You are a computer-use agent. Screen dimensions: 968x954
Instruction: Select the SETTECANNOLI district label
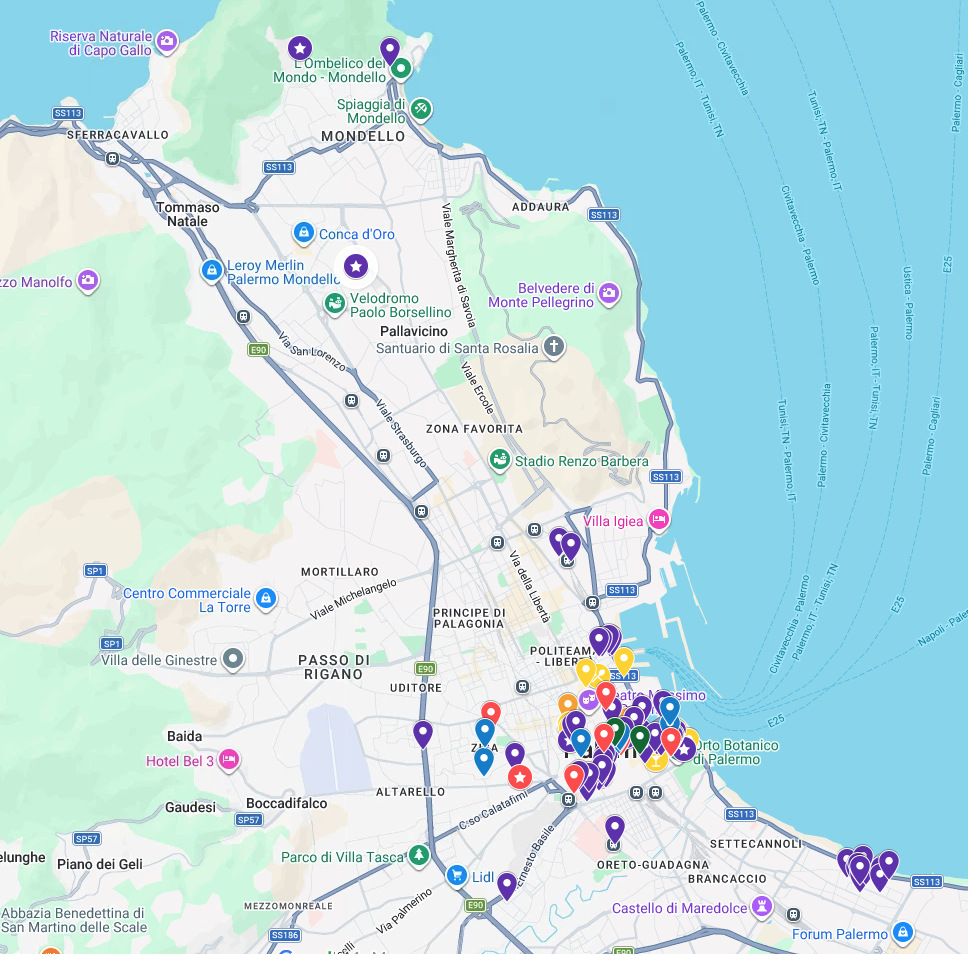click(x=756, y=843)
